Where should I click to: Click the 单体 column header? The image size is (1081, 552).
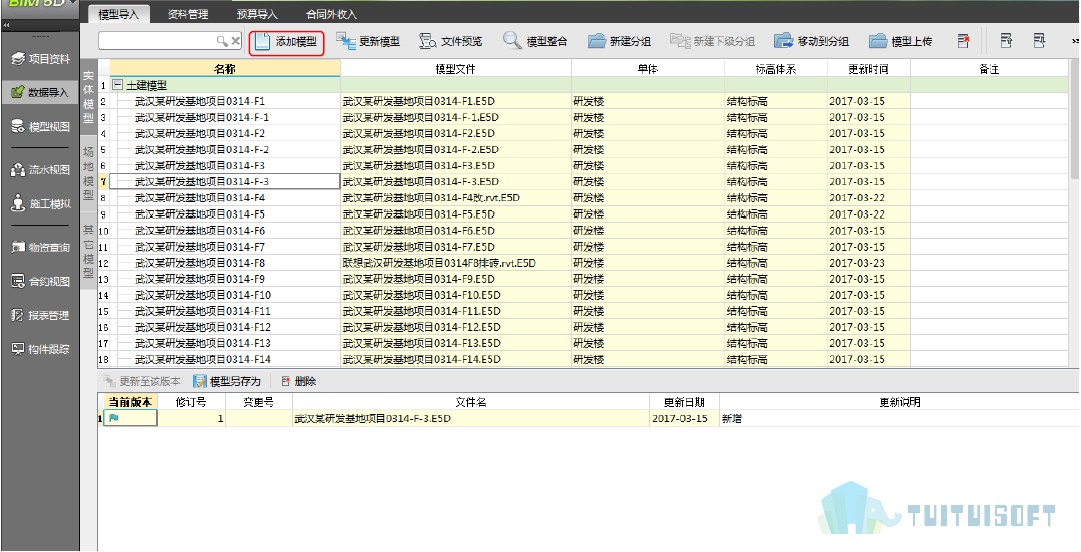point(648,69)
